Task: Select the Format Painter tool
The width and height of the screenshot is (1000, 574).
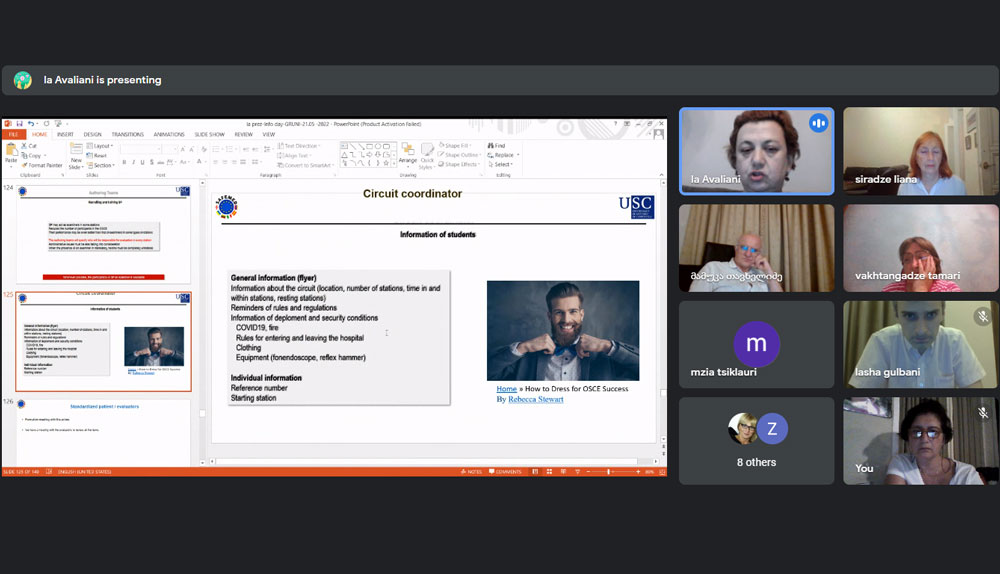Action: click(43, 165)
